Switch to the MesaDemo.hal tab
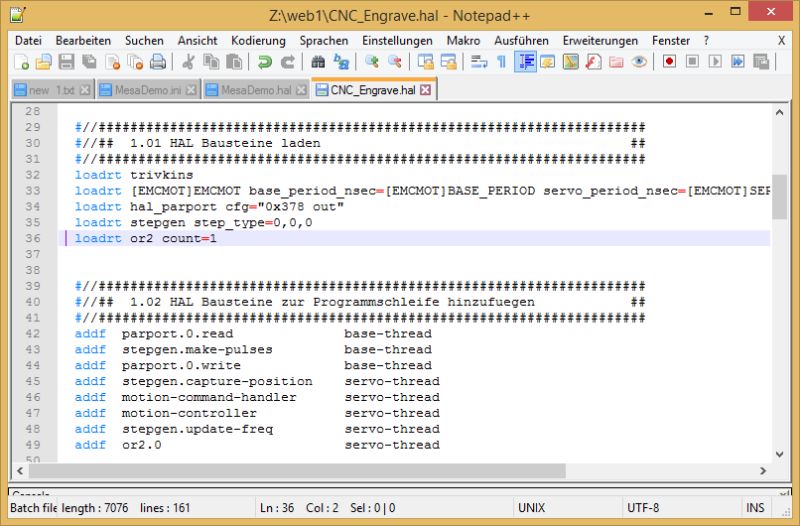The width and height of the screenshot is (800, 526). coord(256,90)
